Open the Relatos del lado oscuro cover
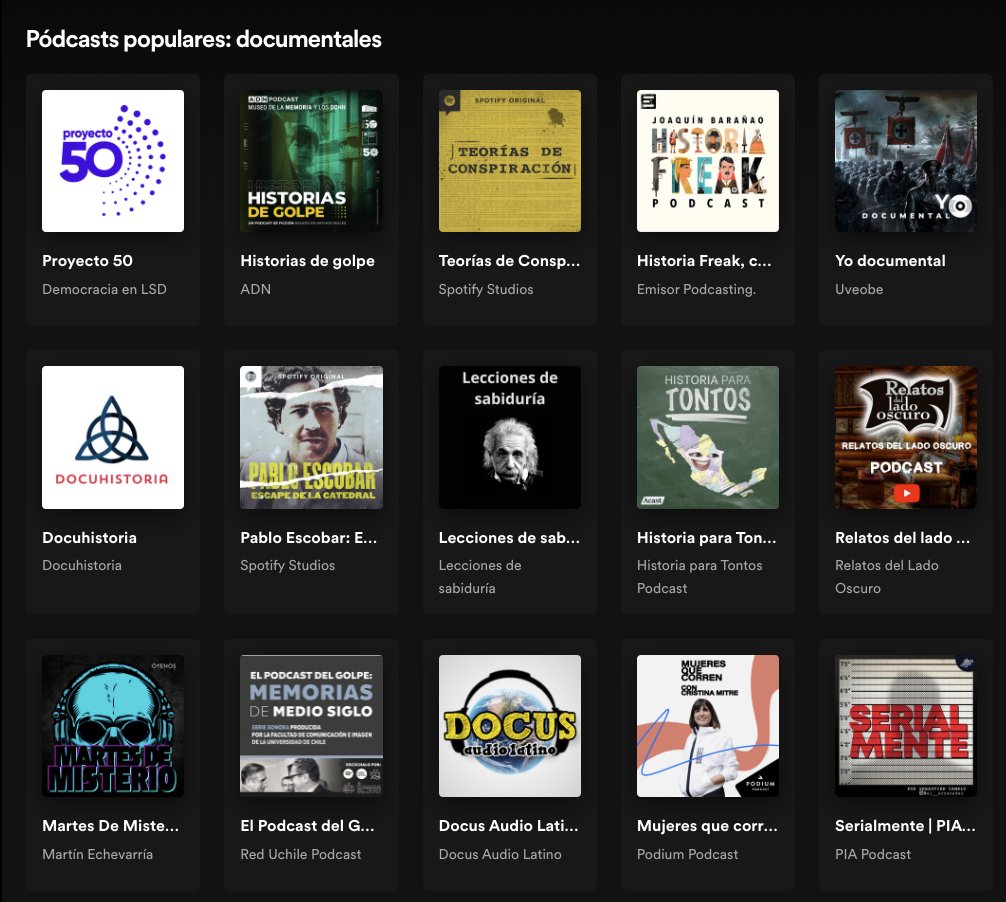 coord(906,438)
